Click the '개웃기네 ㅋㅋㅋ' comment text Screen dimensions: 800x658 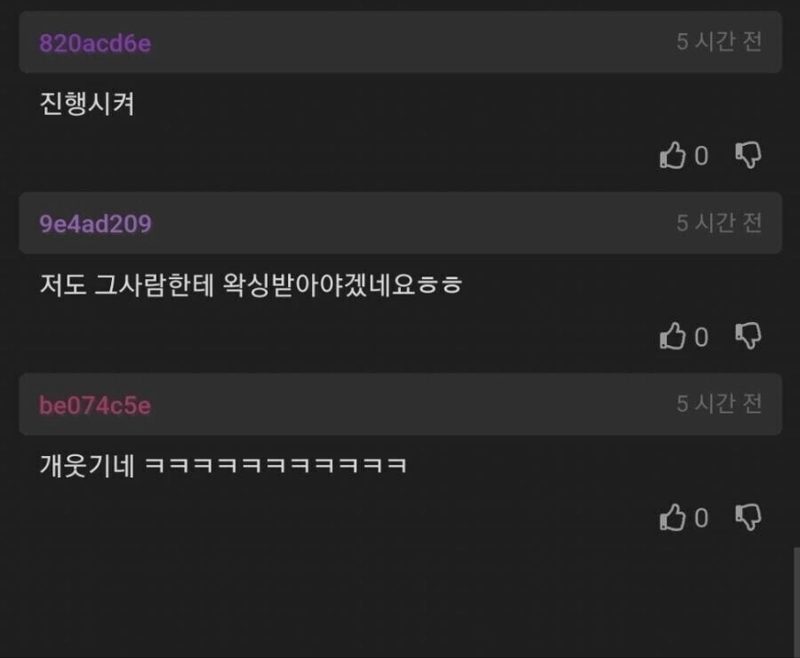223,465
